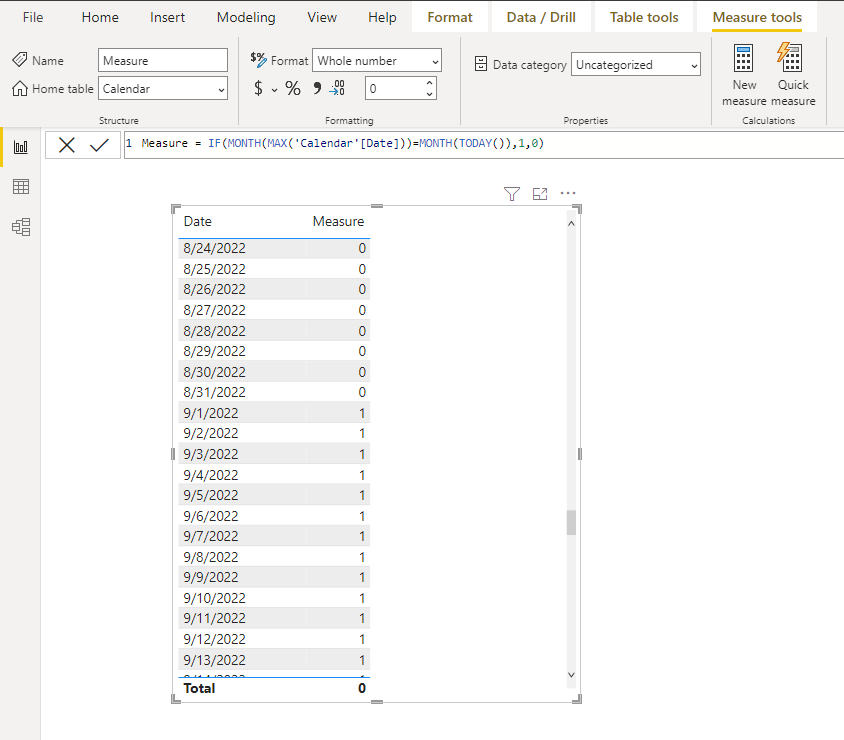Commit the formula with the checkmark icon
The image size is (844, 740).
pyautogui.click(x=99, y=145)
